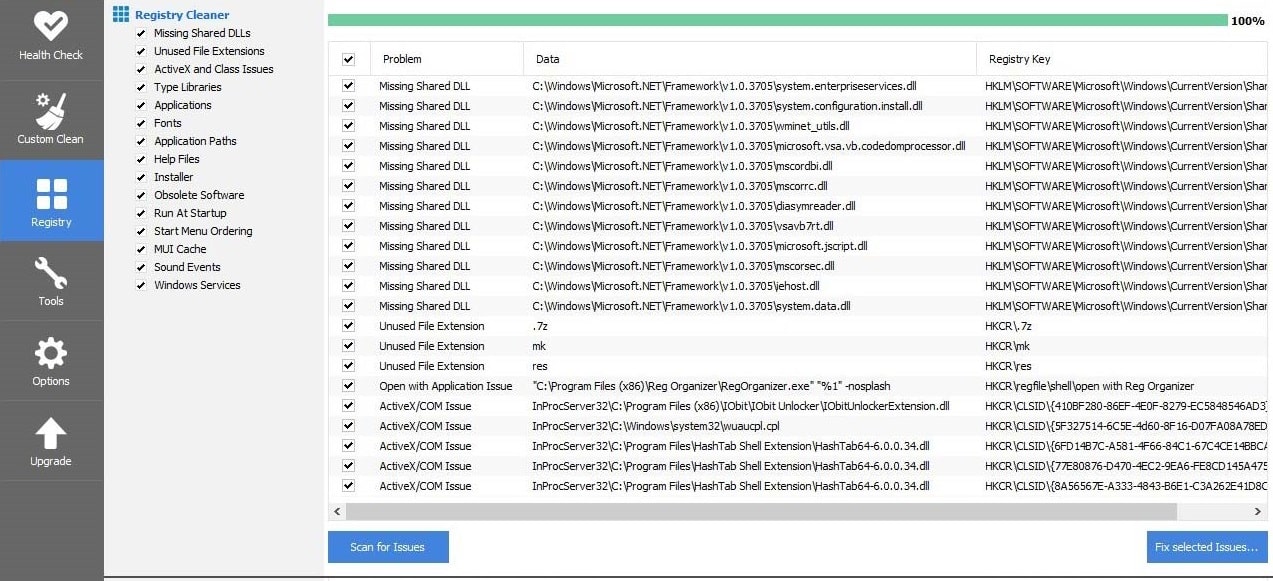1273x581 pixels.
Task: Click the Registry grid icon in sidebar
Action: tap(51, 193)
